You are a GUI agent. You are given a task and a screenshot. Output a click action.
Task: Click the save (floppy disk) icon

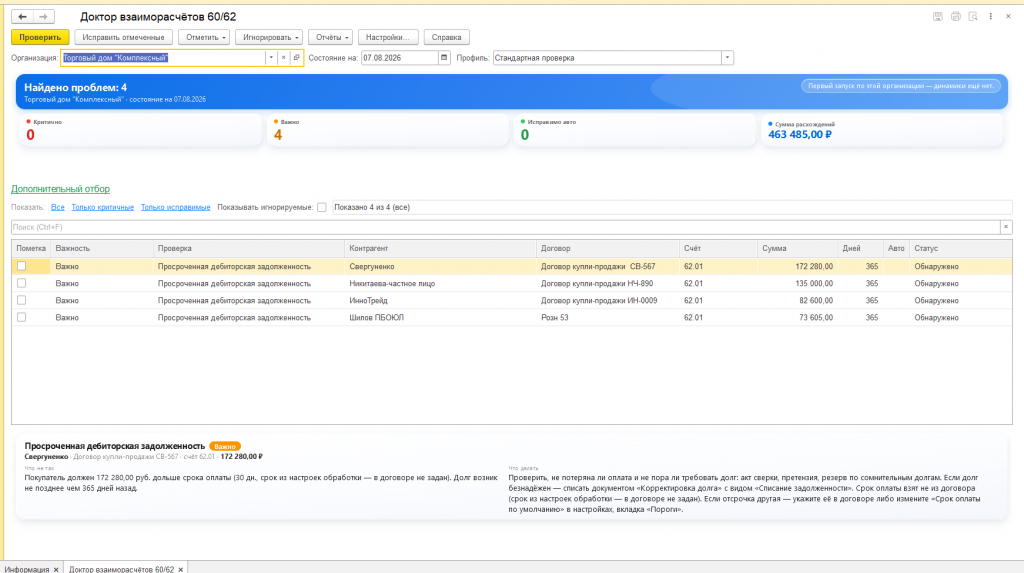937,16
